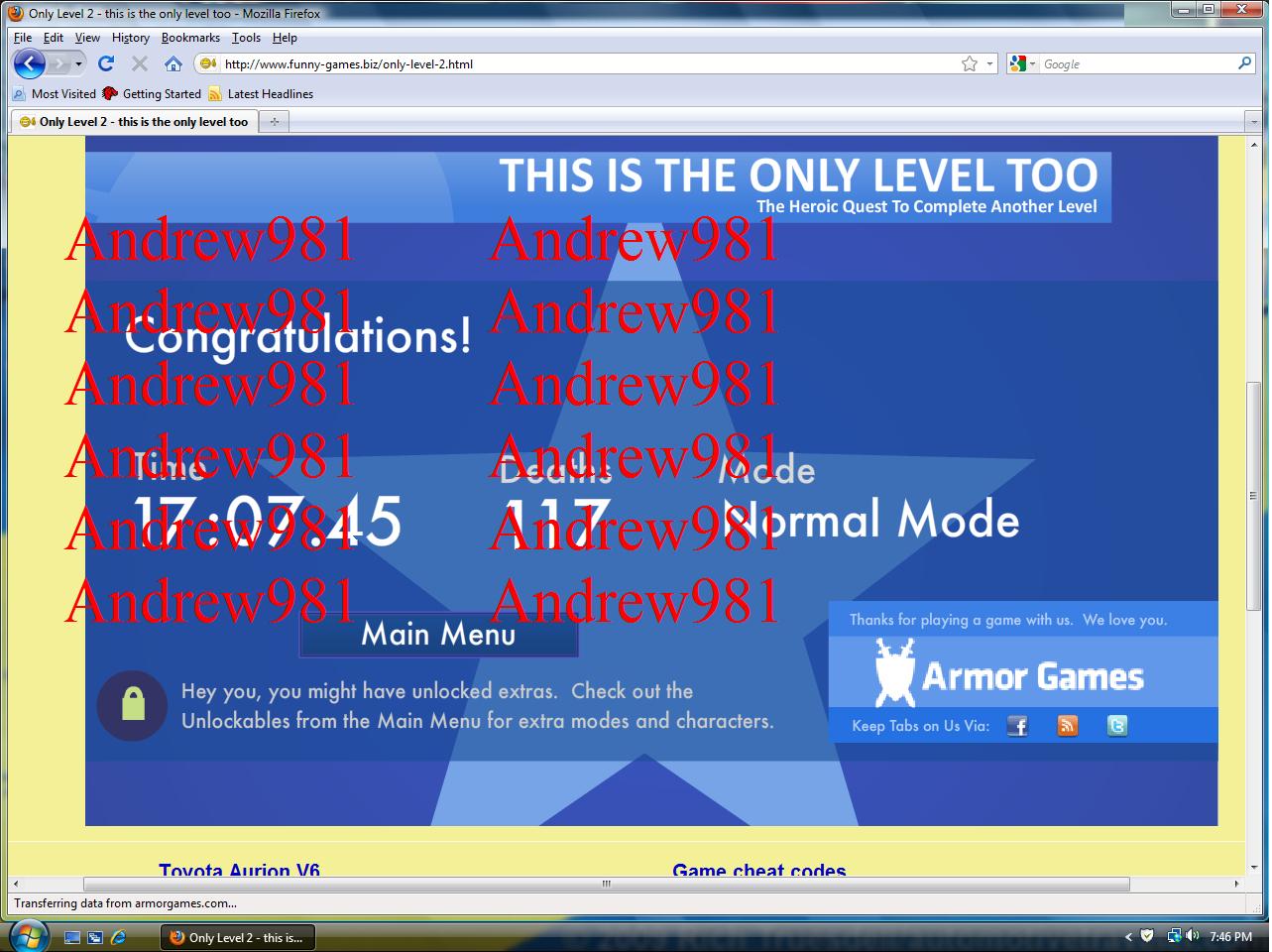Open a new tab
Image resolution: width=1272 pixels, height=952 pixels.
click(275, 122)
